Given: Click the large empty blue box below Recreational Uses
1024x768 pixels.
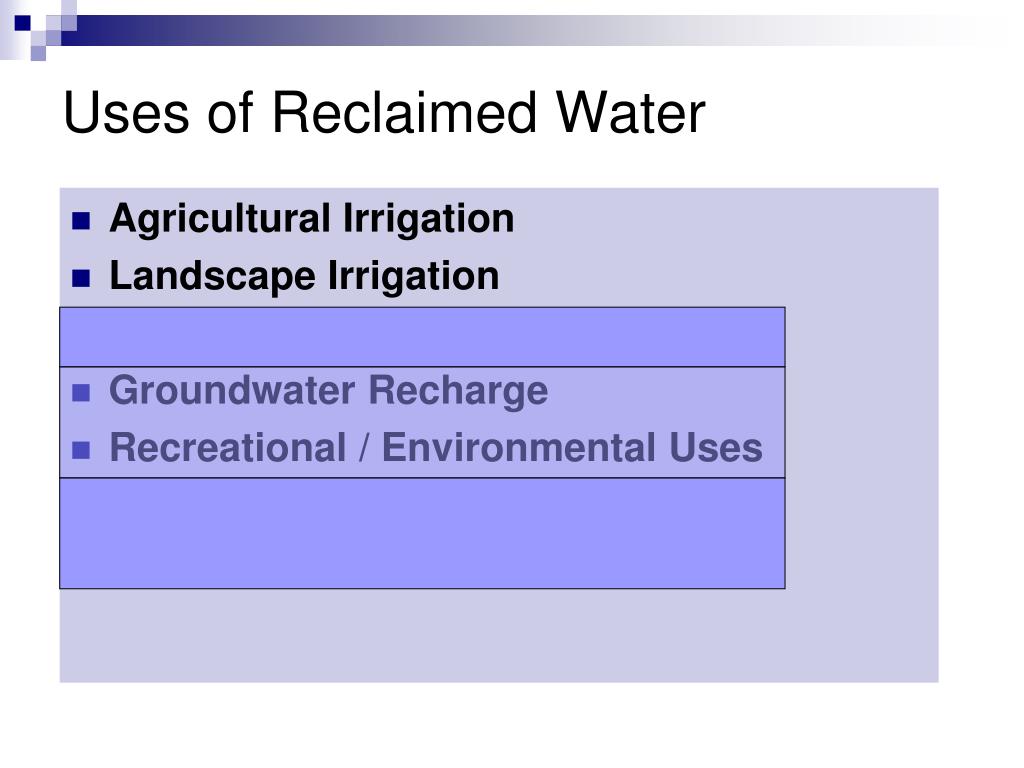Looking at the screenshot, I should tap(422, 534).
